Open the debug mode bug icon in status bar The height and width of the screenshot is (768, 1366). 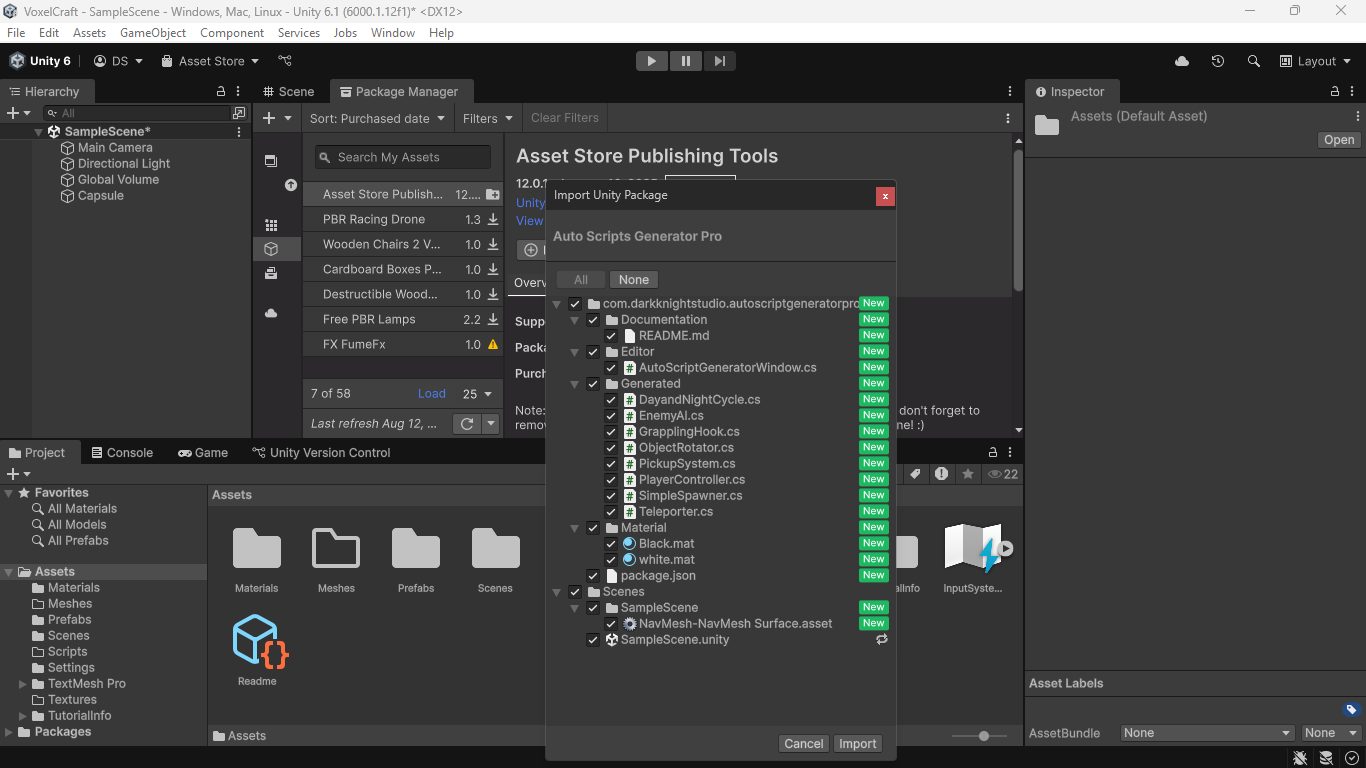coord(1300,758)
